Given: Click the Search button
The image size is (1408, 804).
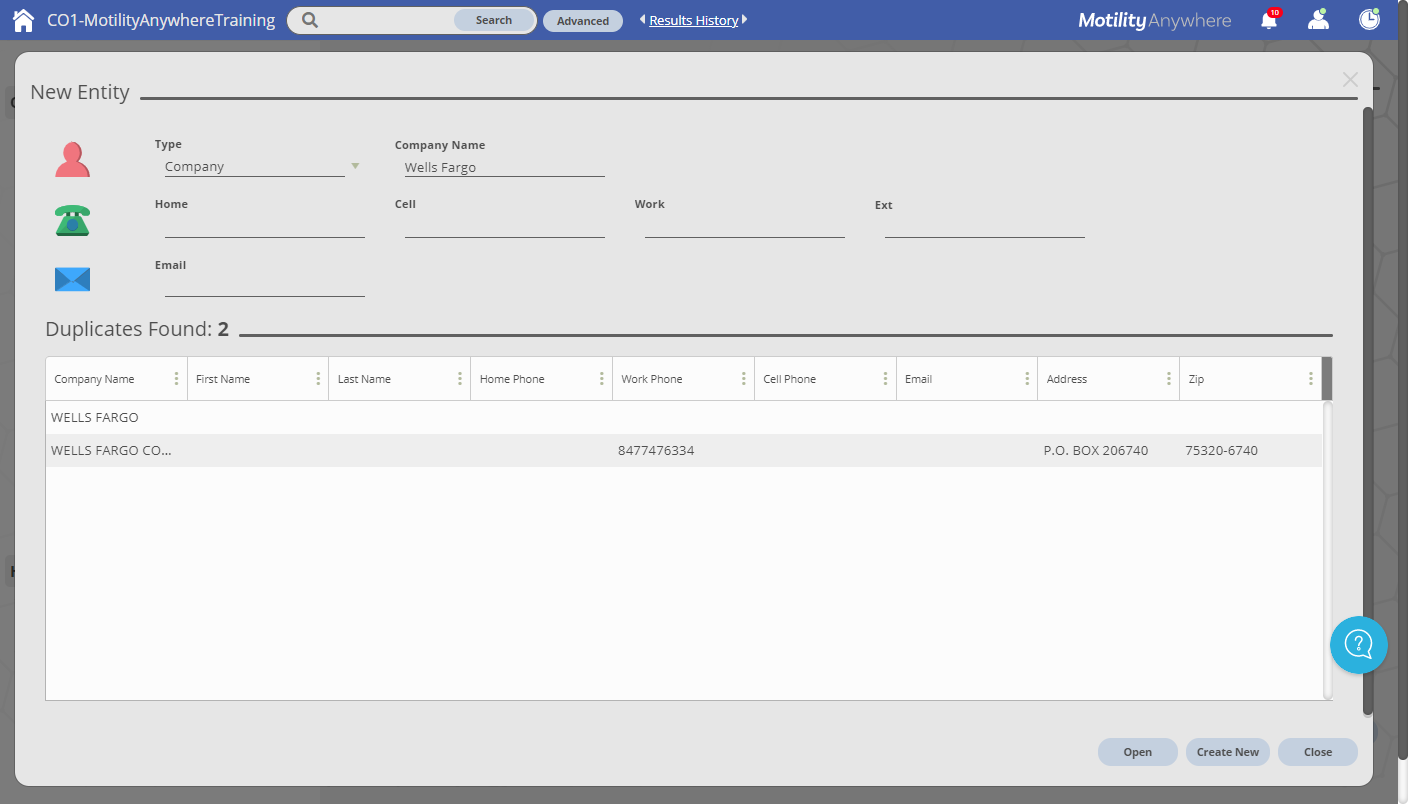Looking at the screenshot, I should (x=494, y=20).
